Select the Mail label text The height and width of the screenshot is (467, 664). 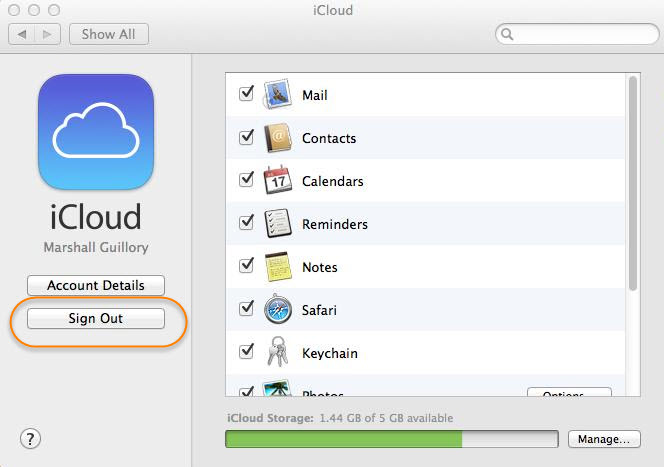pos(315,95)
